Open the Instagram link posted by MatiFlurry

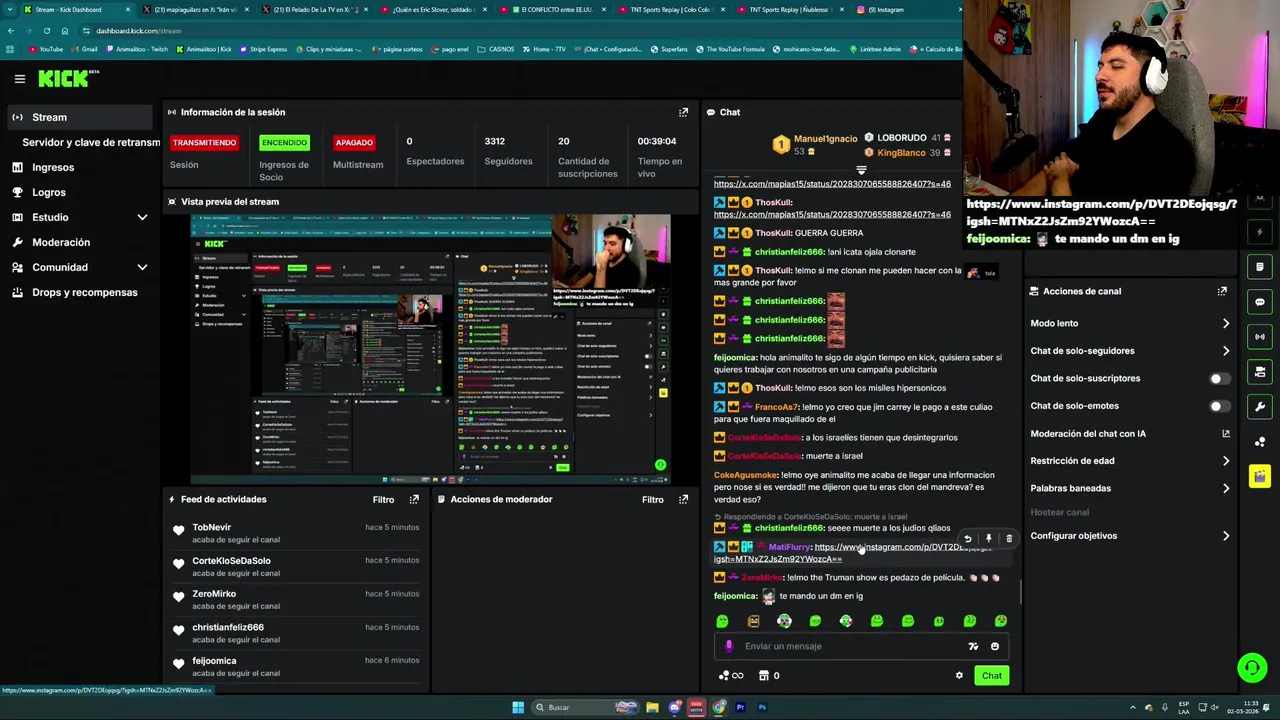coord(853,553)
